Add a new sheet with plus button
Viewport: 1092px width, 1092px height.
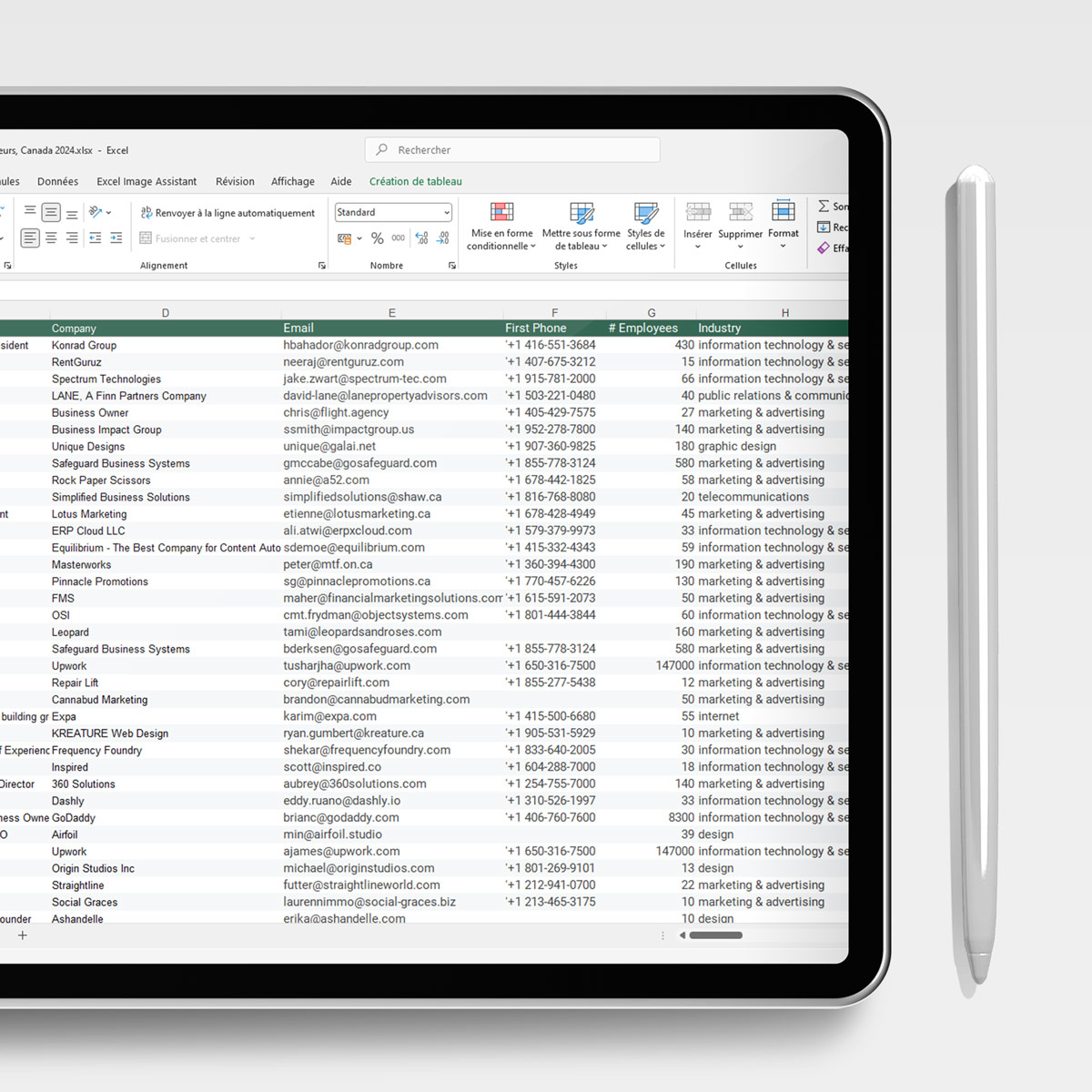pos(23,935)
